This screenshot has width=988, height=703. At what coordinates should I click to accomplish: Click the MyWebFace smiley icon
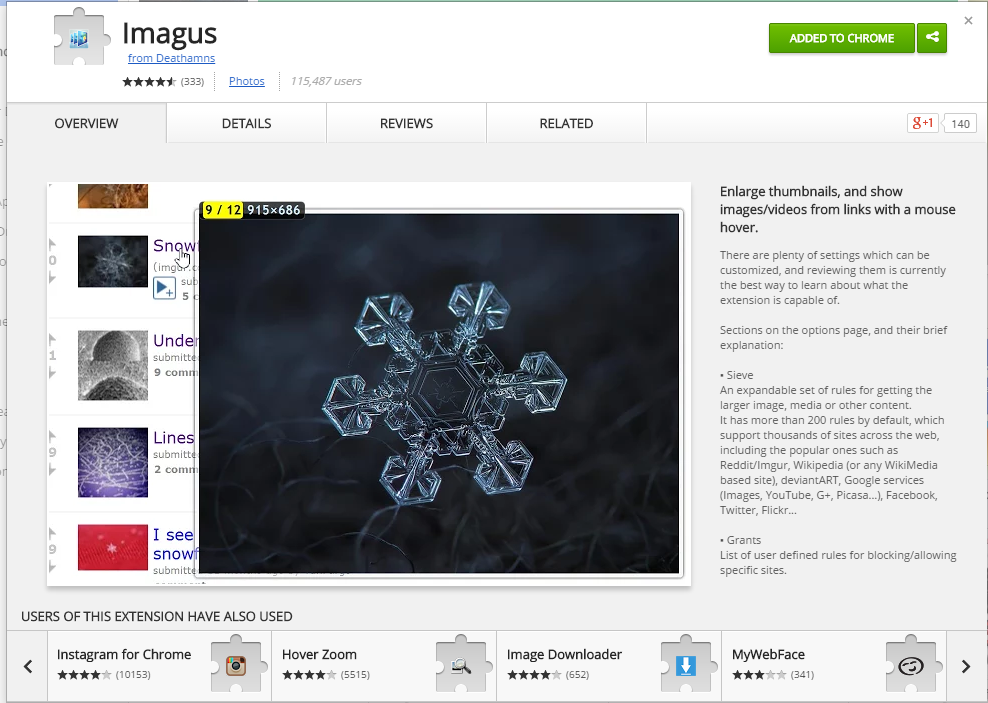[x=910, y=665]
